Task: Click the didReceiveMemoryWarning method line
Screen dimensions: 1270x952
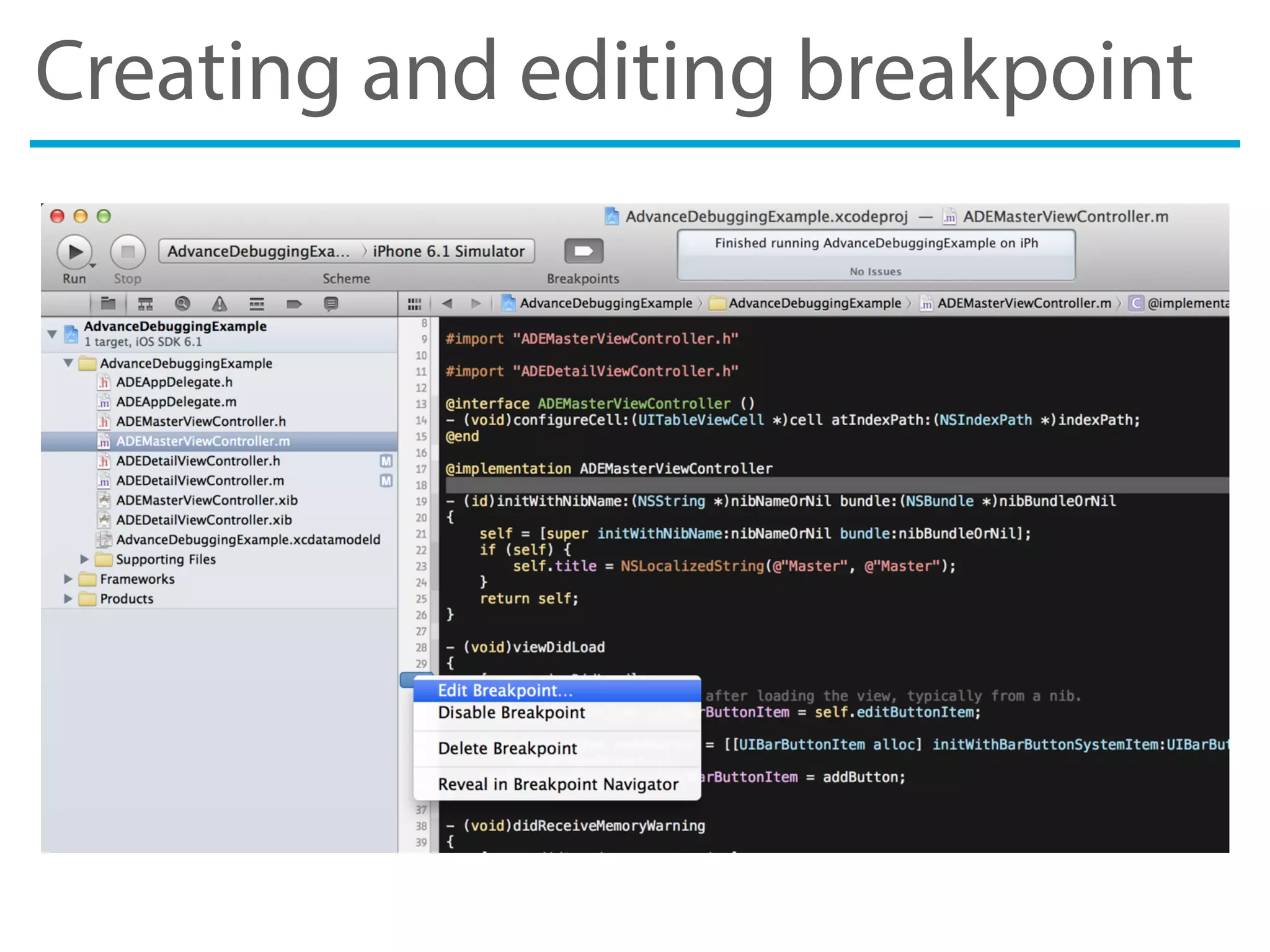Action: [x=575, y=826]
